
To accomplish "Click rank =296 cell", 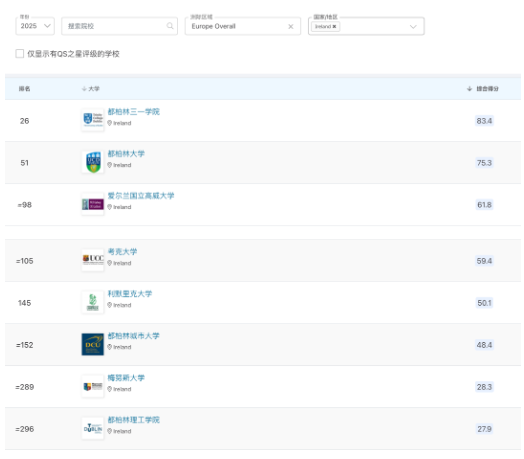I will (x=24, y=429).
